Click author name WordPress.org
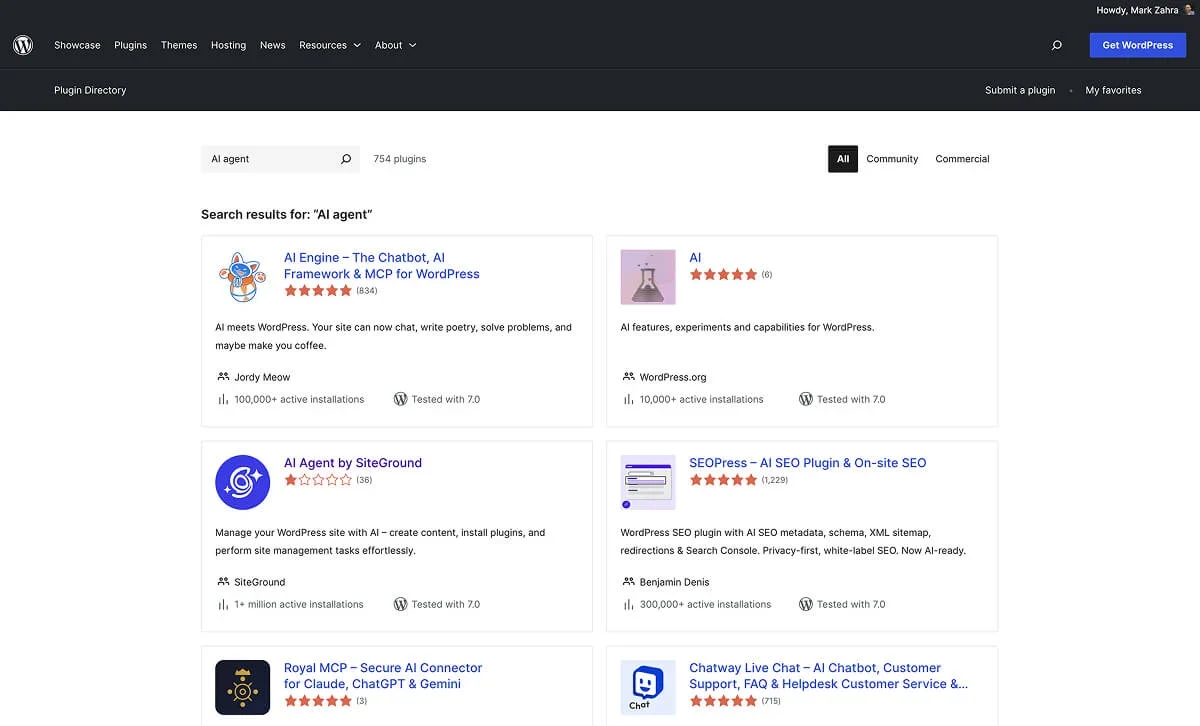This screenshot has height=726, width=1200. click(x=673, y=377)
